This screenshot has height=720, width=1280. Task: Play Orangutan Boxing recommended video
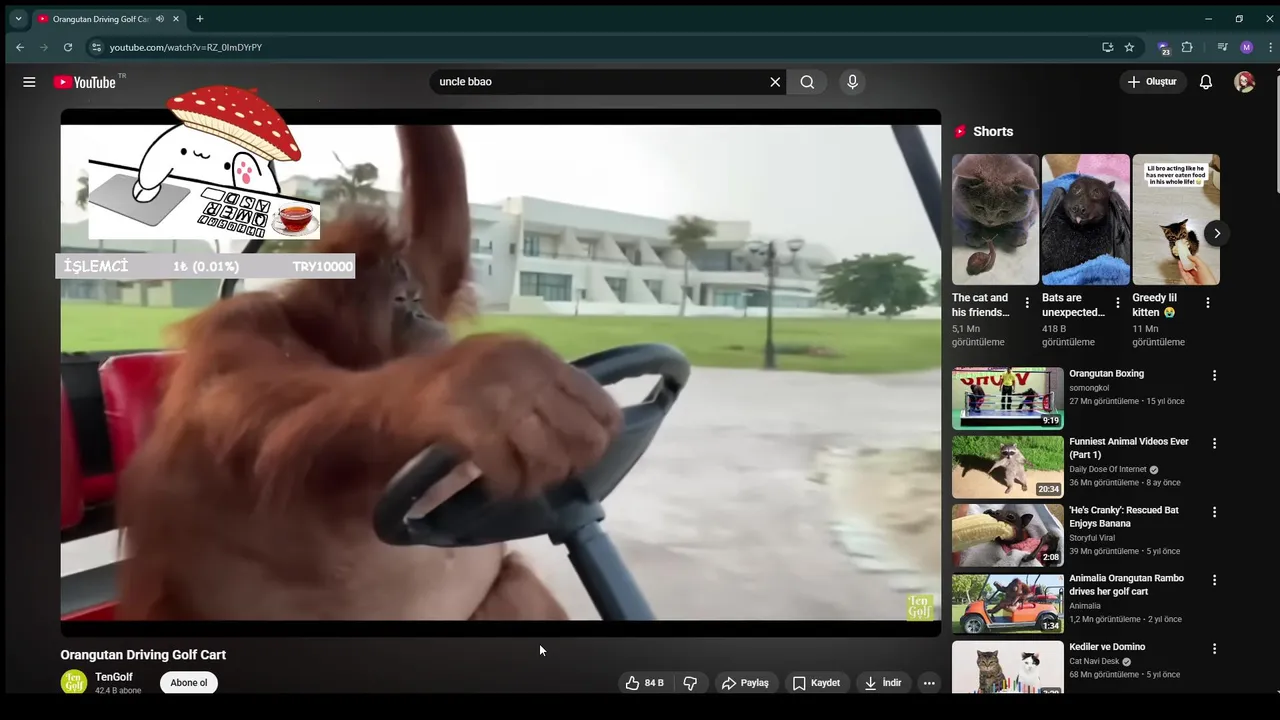click(1008, 398)
